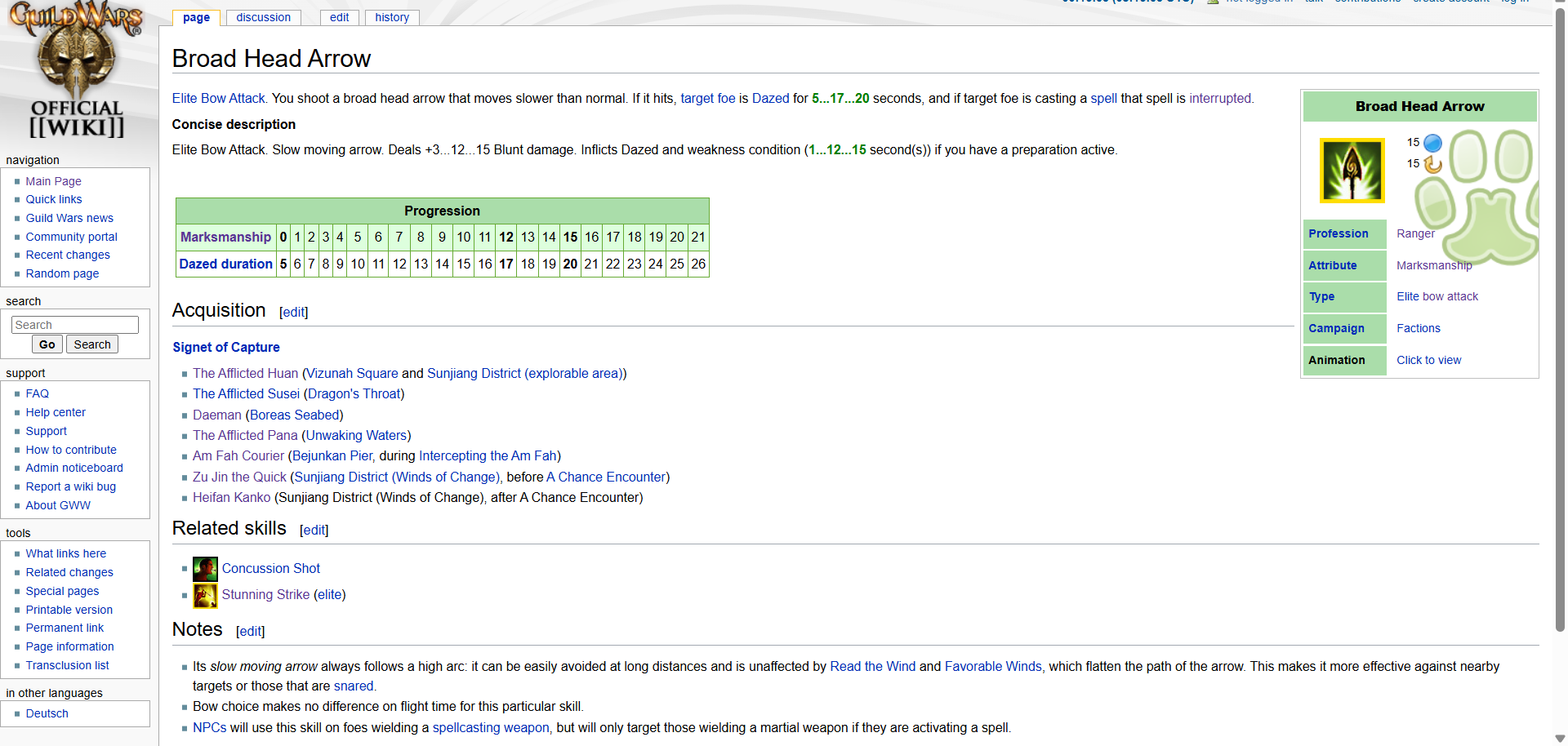1568x746 pixels.
Task: Open the history tab
Action: (x=392, y=17)
